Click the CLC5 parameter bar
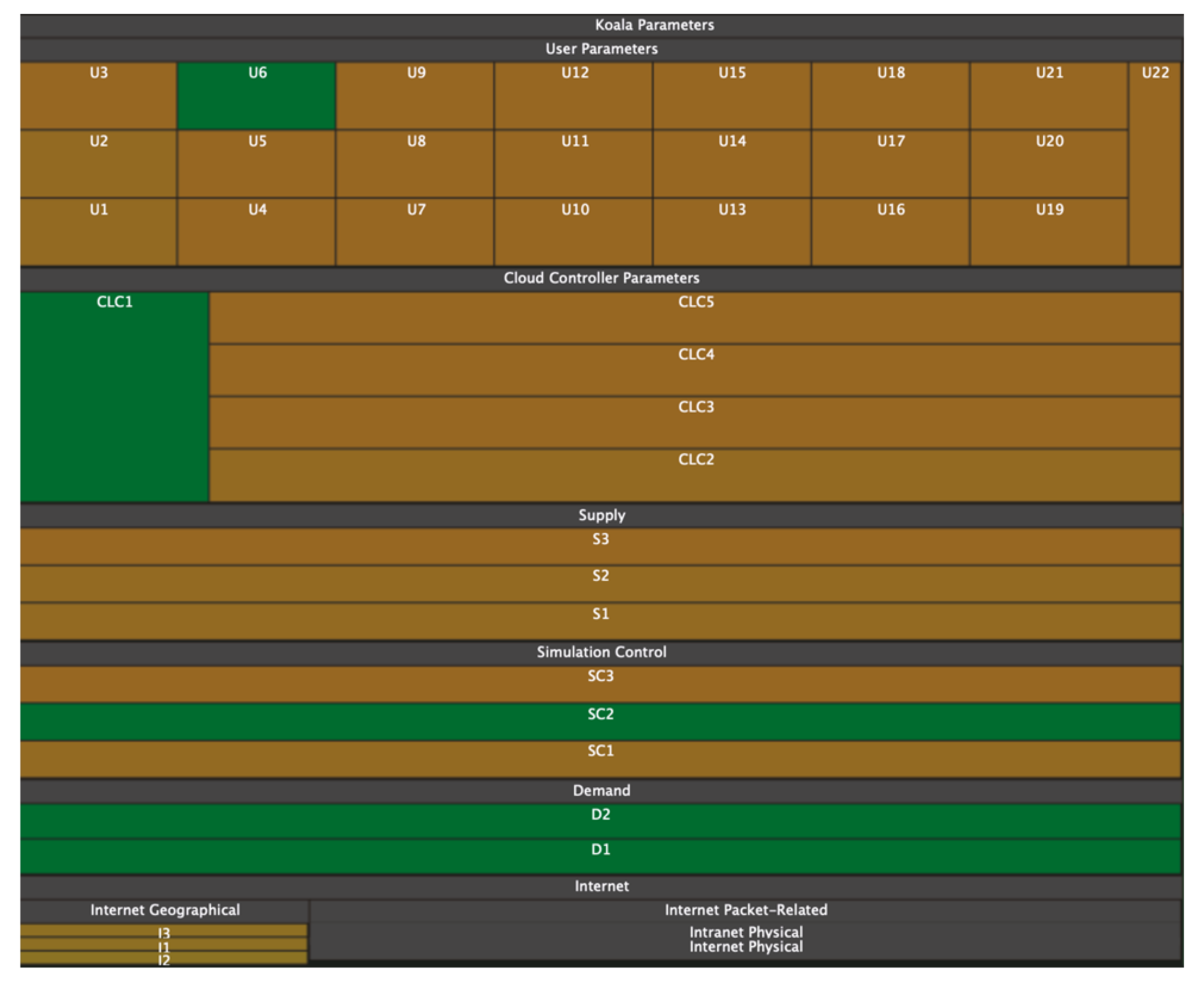 click(695, 317)
